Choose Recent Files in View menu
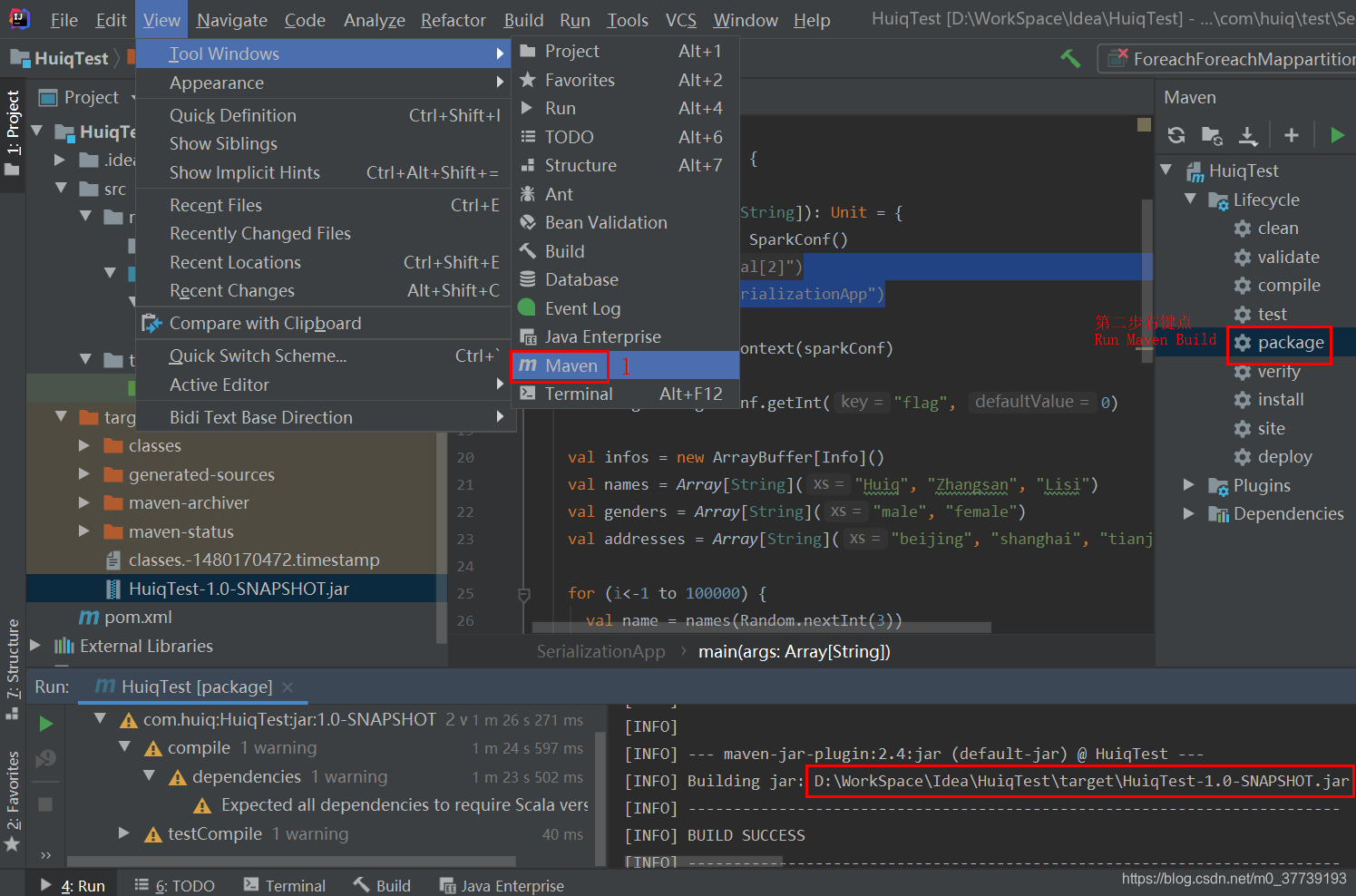The height and width of the screenshot is (896, 1356). pyautogui.click(x=324, y=206)
